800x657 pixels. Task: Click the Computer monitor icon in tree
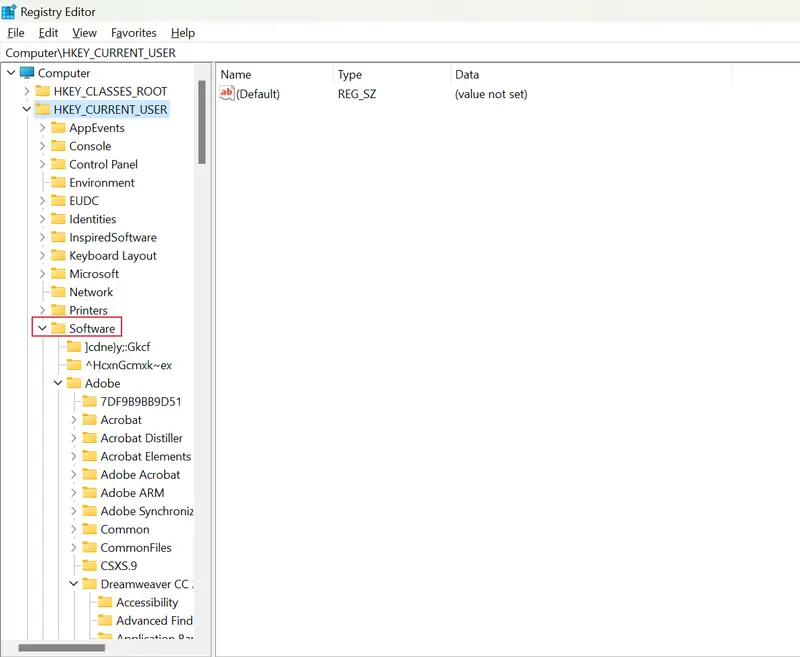click(x=27, y=73)
